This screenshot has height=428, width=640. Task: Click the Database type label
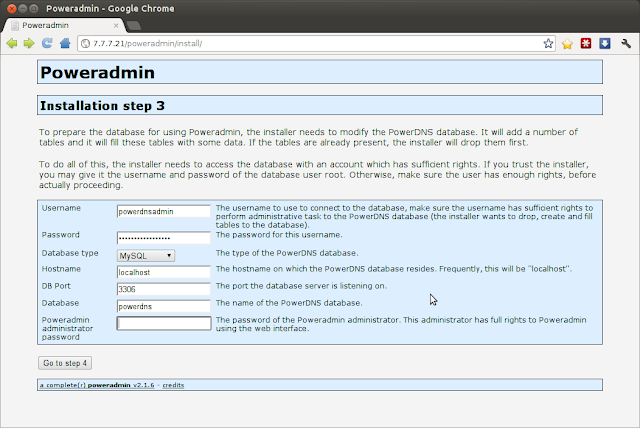pyautogui.click(x=70, y=253)
